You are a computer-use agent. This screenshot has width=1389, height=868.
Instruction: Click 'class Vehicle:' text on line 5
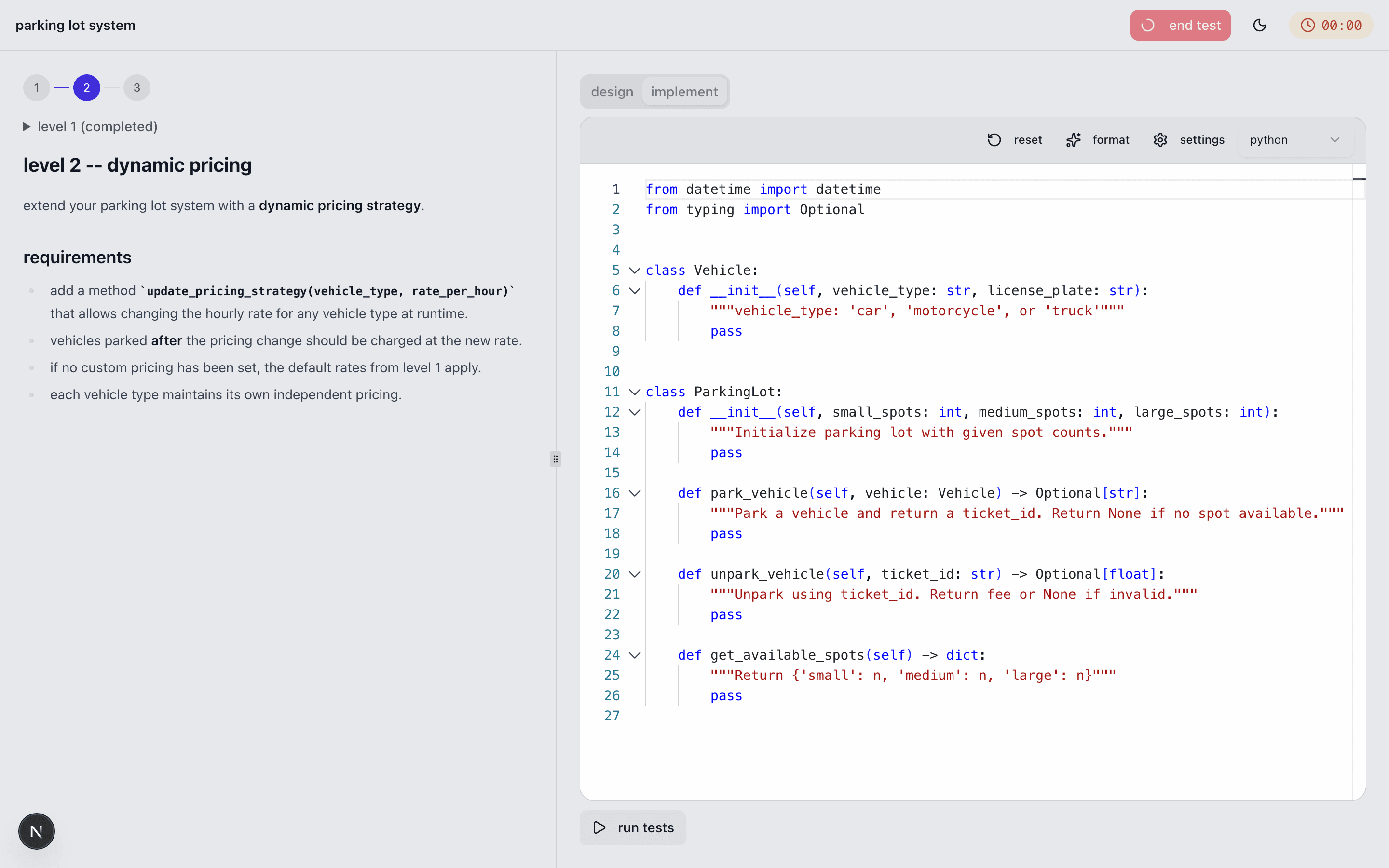click(x=701, y=271)
